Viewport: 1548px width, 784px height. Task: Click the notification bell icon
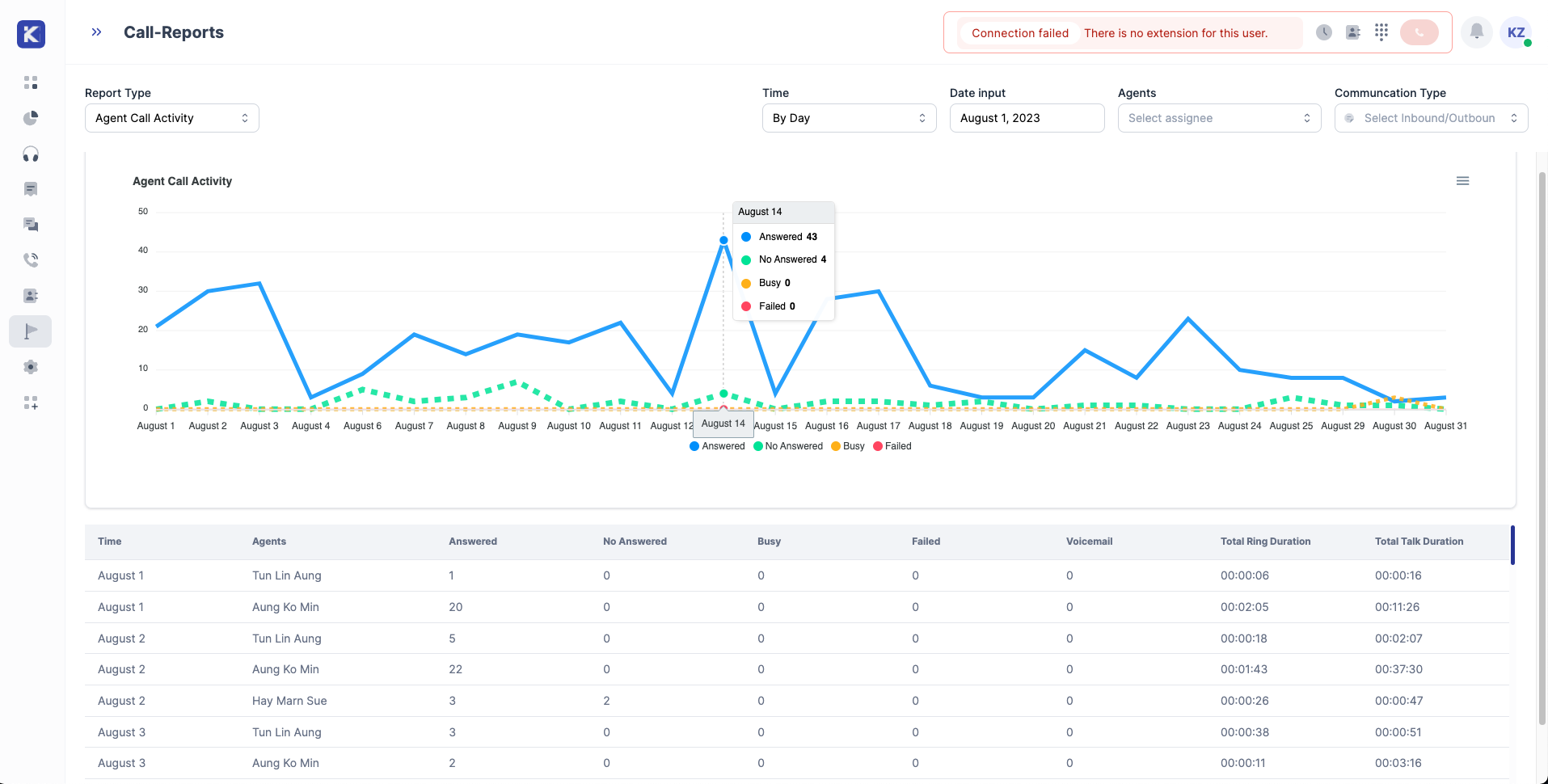[x=1476, y=32]
